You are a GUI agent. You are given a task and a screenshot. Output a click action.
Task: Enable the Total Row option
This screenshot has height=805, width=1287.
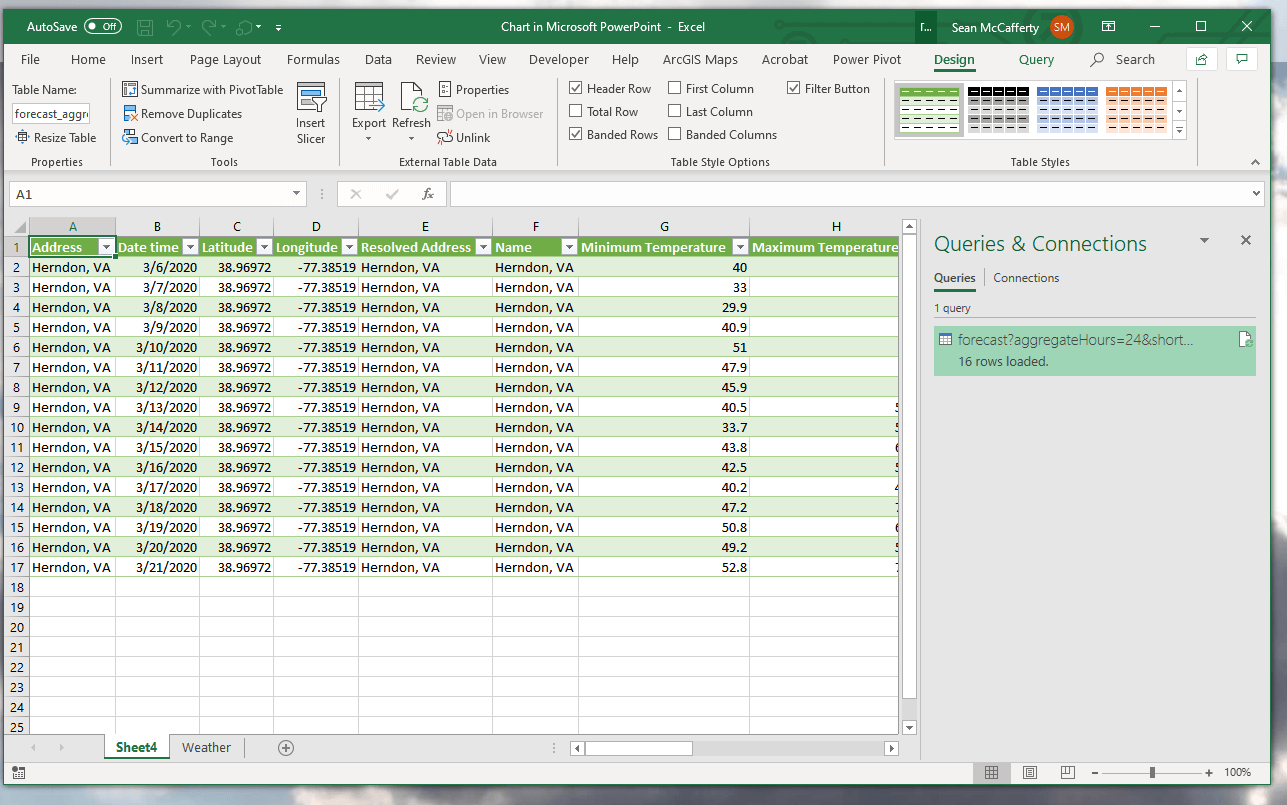(576, 111)
